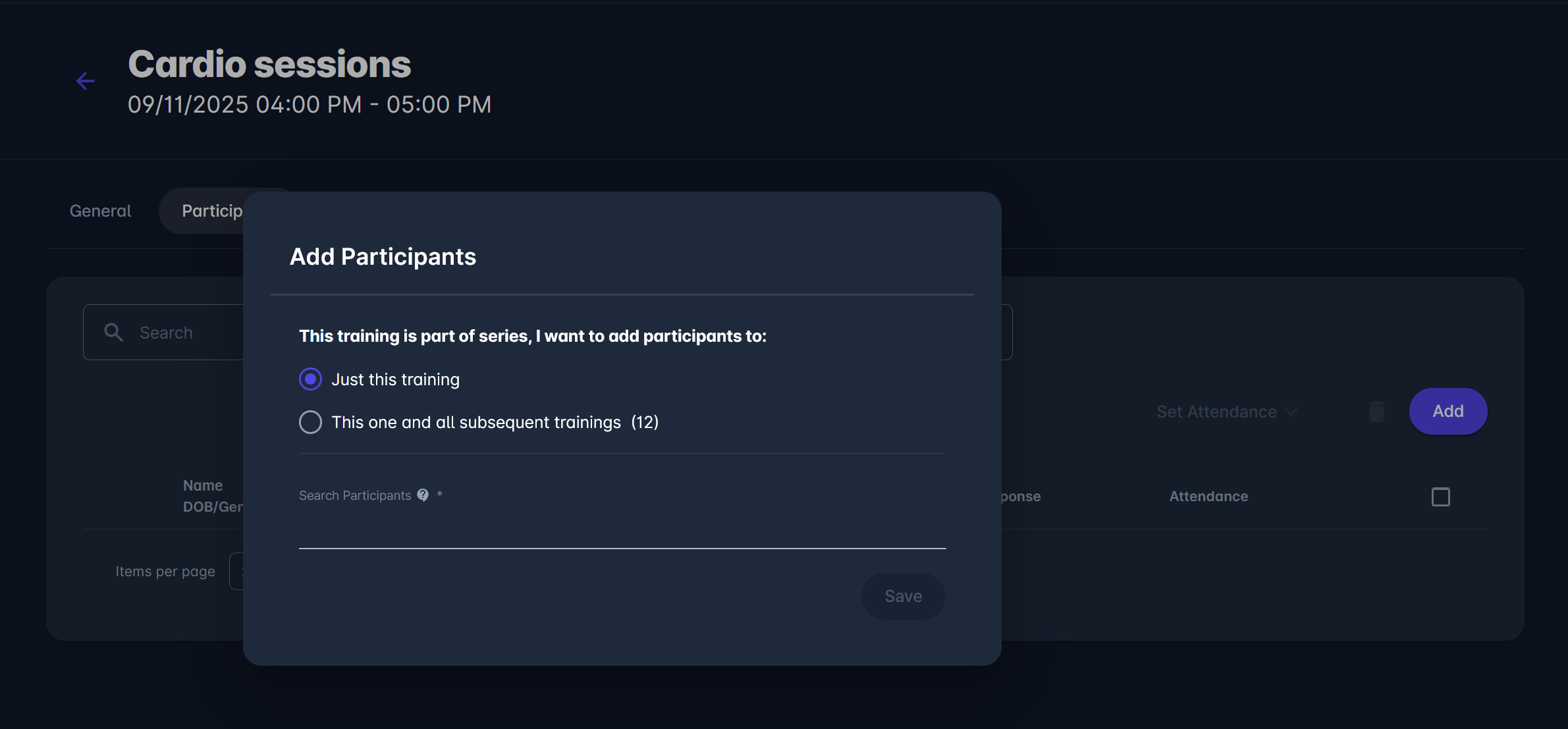The height and width of the screenshot is (729, 1568).
Task: Click the purple Add button
Action: (1447, 412)
